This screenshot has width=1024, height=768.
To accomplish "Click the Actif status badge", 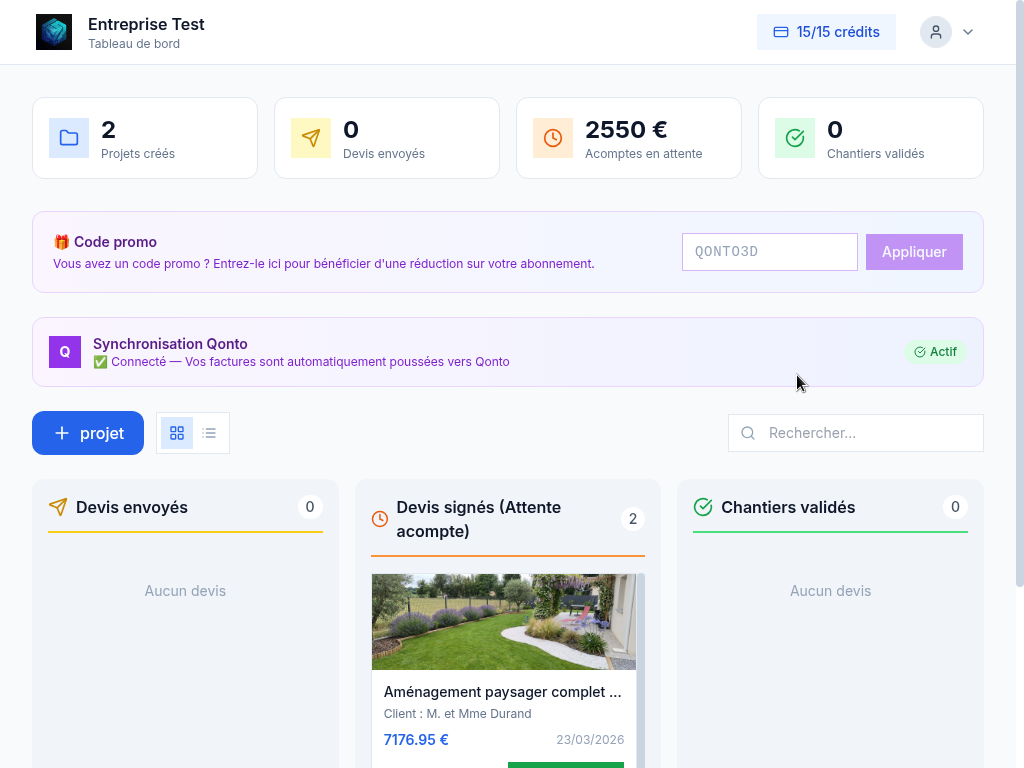I will 935,352.
